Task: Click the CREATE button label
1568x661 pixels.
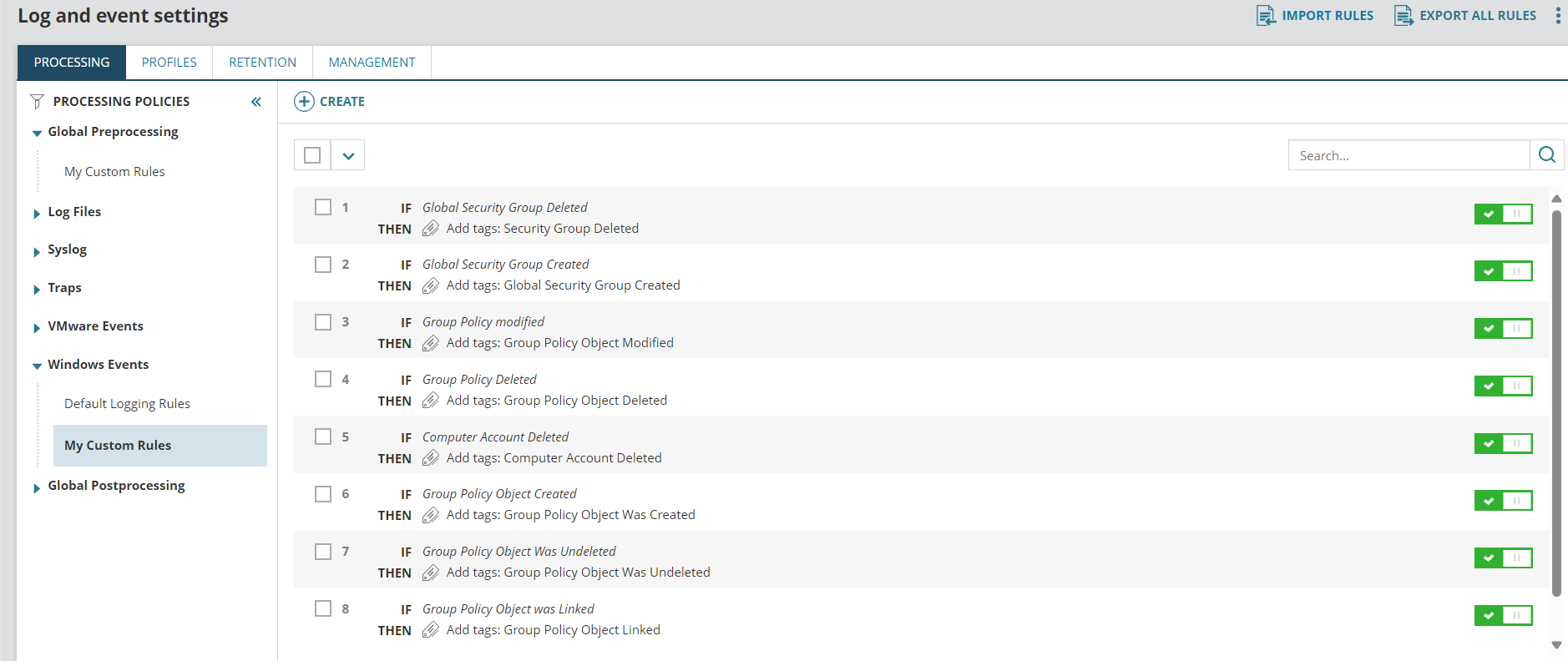Action: tap(342, 102)
